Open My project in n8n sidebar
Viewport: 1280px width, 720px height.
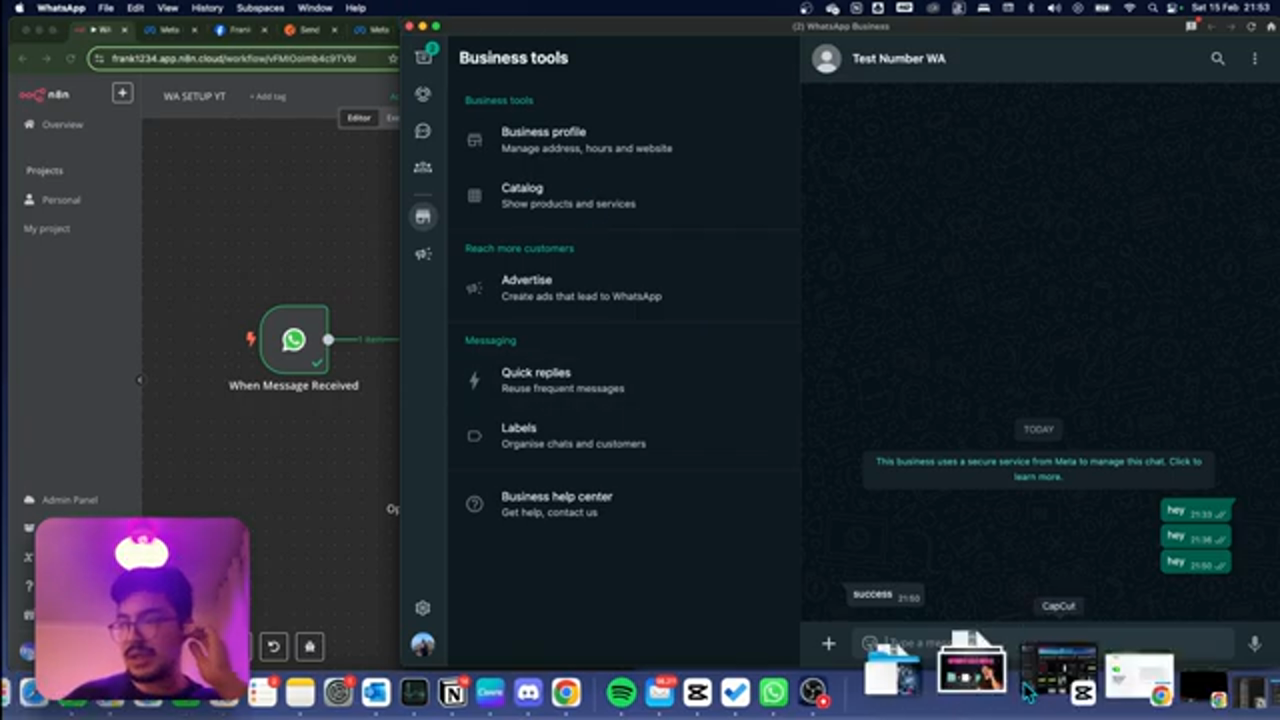47,229
